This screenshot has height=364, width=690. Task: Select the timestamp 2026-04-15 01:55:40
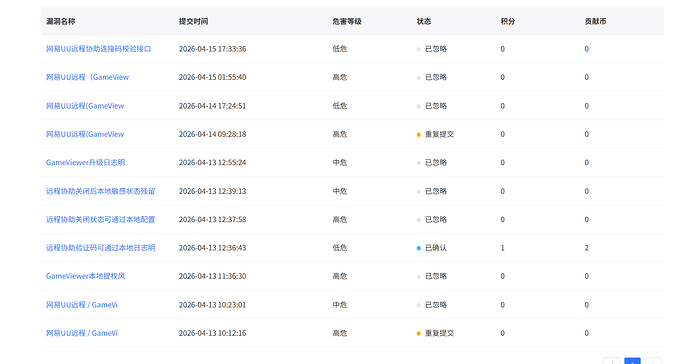tap(213, 77)
